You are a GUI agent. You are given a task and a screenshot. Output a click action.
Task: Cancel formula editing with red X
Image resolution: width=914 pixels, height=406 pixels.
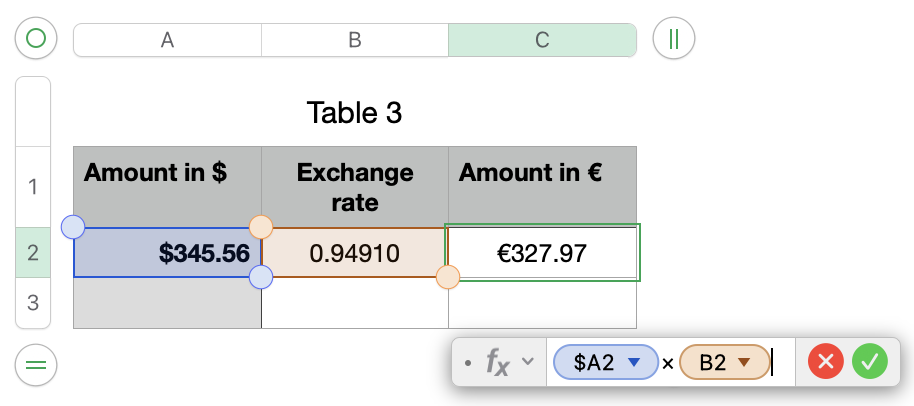pyautogui.click(x=826, y=362)
